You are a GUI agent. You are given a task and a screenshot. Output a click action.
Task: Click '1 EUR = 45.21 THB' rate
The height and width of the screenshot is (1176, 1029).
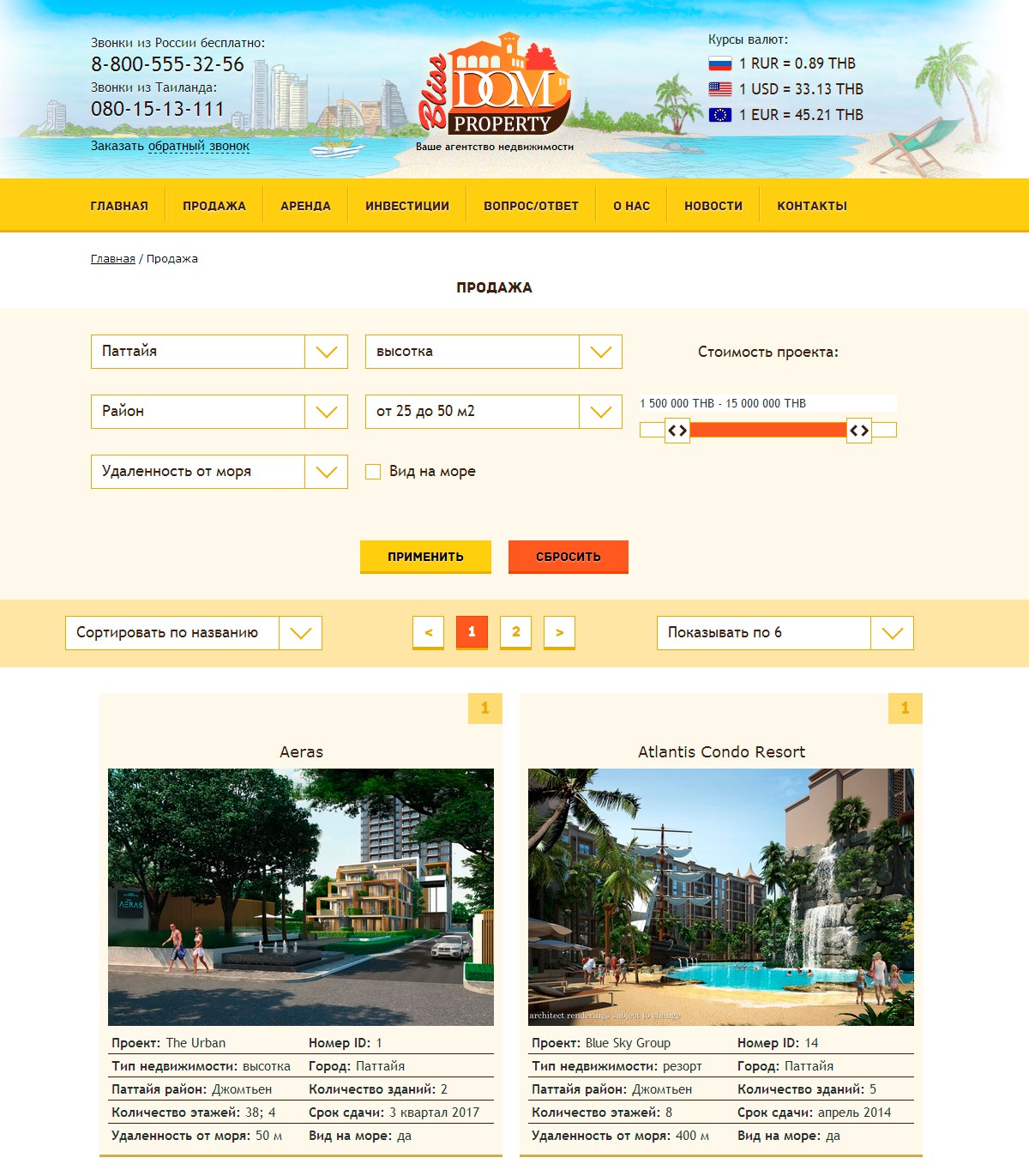pyautogui.click(x=801, y=115)
